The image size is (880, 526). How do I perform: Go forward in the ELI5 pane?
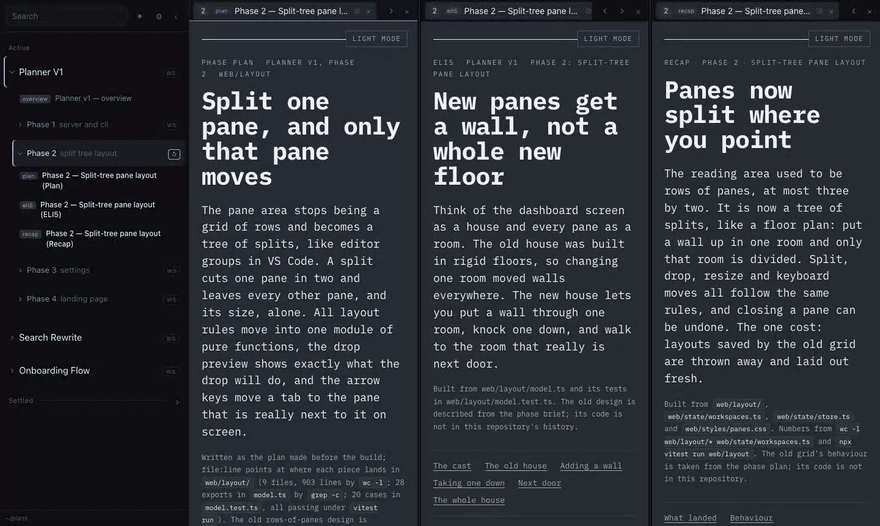pos(622,11)
